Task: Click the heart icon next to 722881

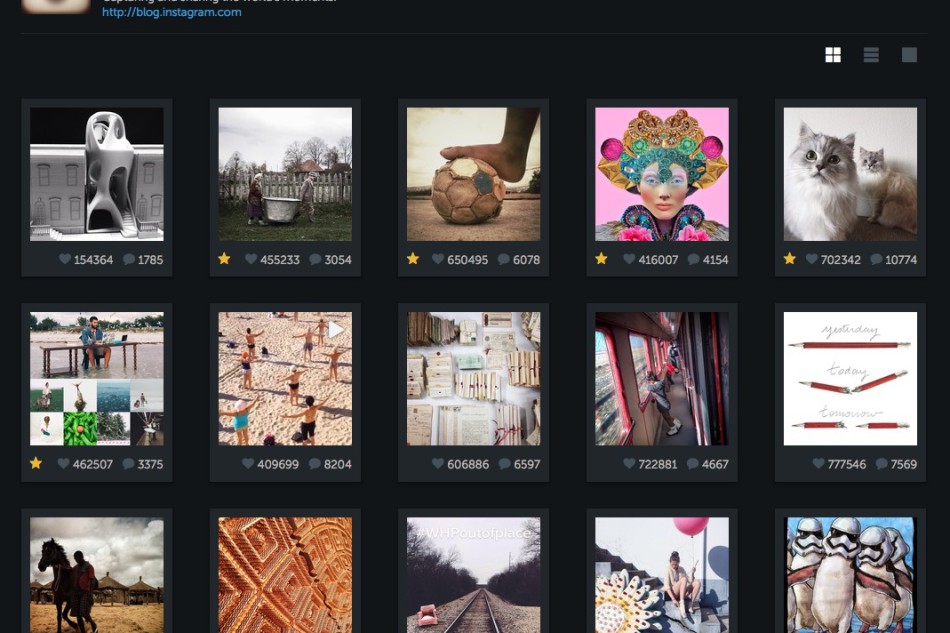Action: click(x=629, y=463)
